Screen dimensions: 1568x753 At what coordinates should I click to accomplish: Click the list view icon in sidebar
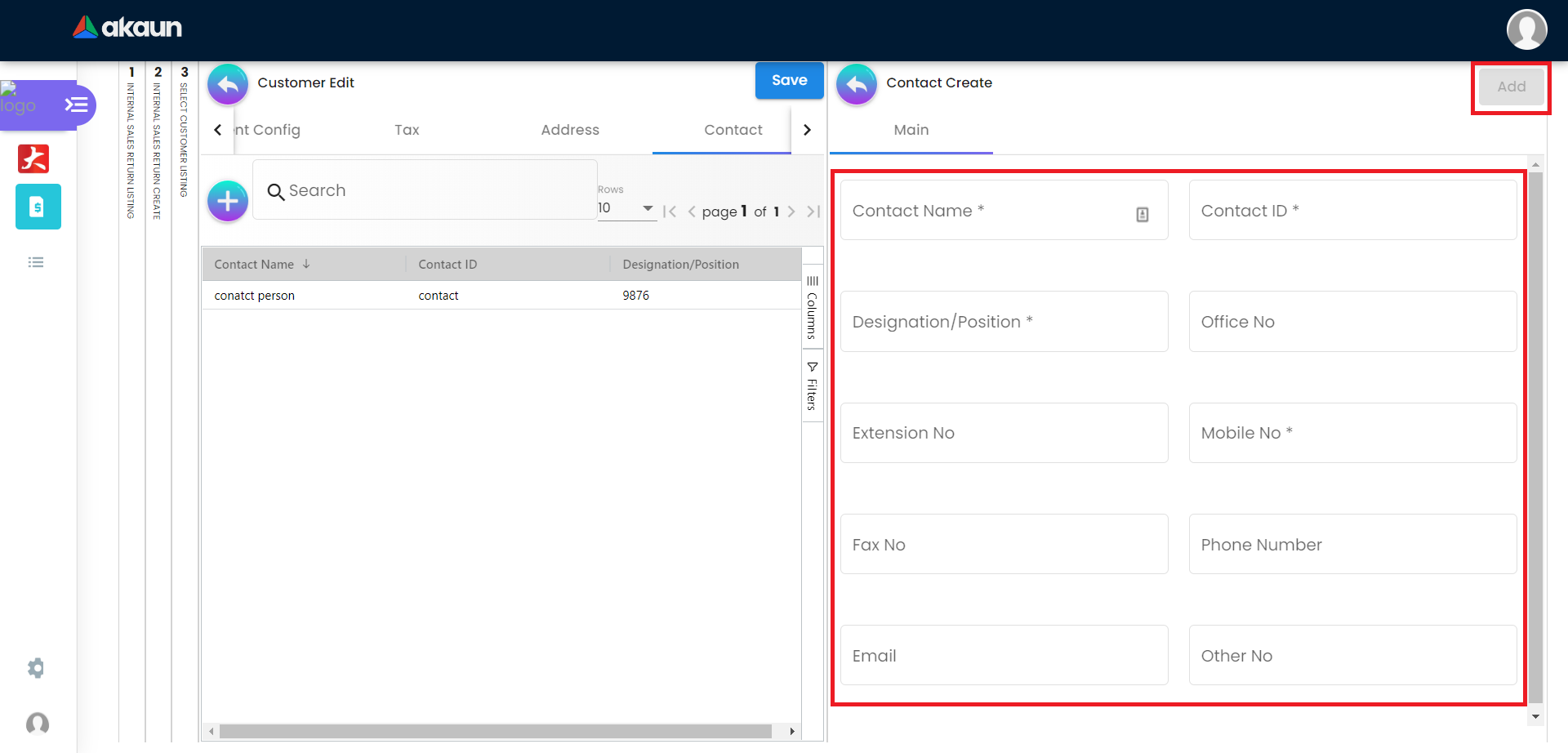coord(36,262)
